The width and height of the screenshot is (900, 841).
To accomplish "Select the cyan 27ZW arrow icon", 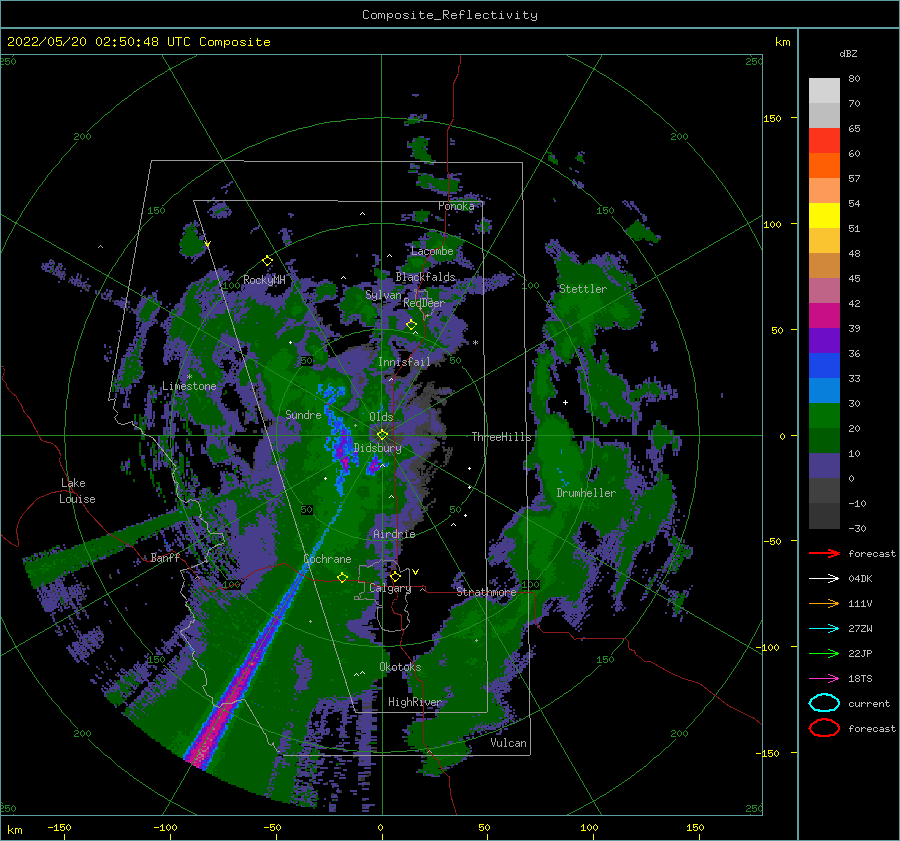I will click(824, 629).
